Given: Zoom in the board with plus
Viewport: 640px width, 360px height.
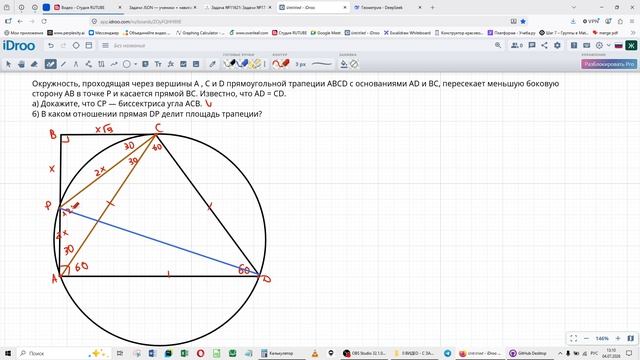Looking at the screenshot, I should (618, 338).
